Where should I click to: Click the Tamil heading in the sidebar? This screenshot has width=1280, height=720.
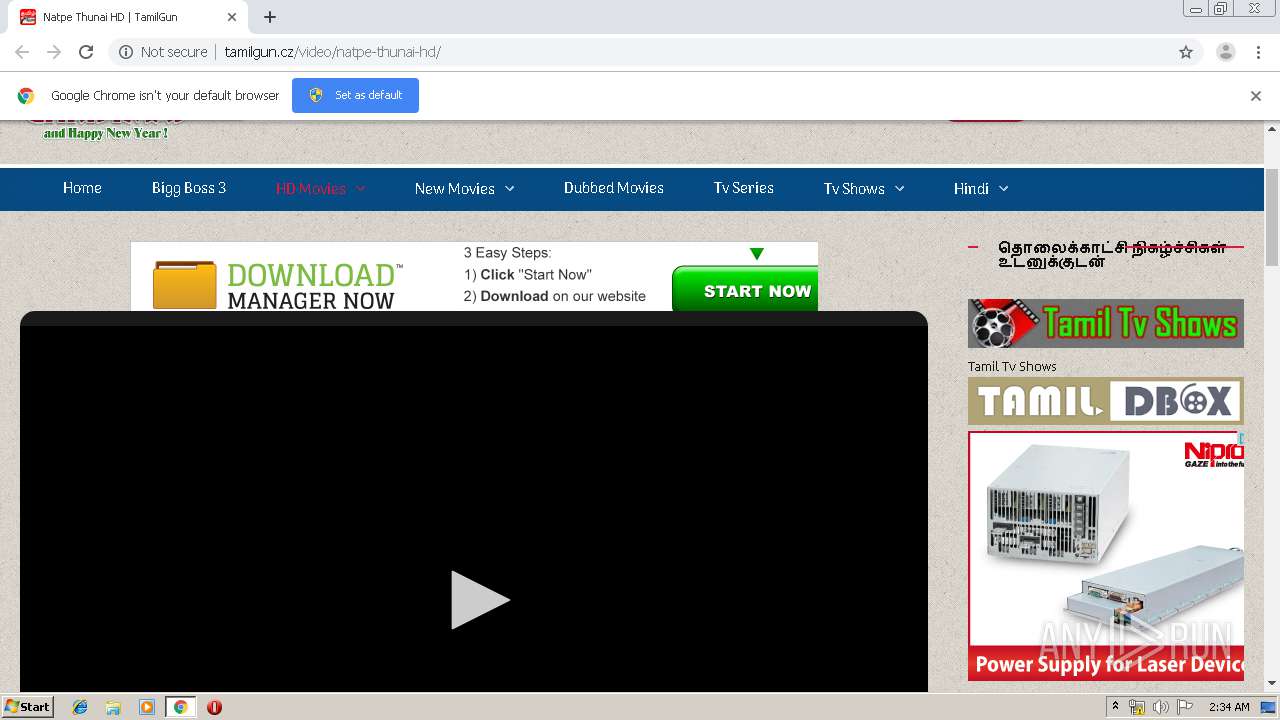click(1112, 255)
